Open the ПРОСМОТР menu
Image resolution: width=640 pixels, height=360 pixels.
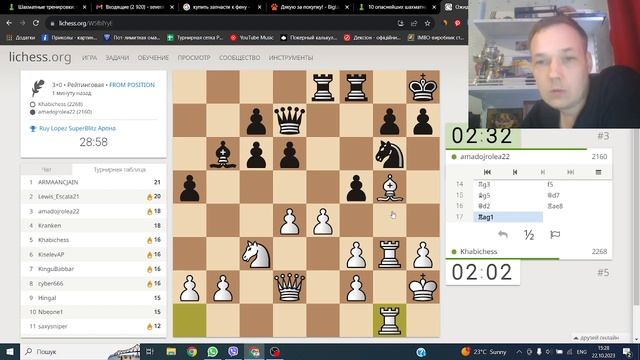(x=194, y=58)
